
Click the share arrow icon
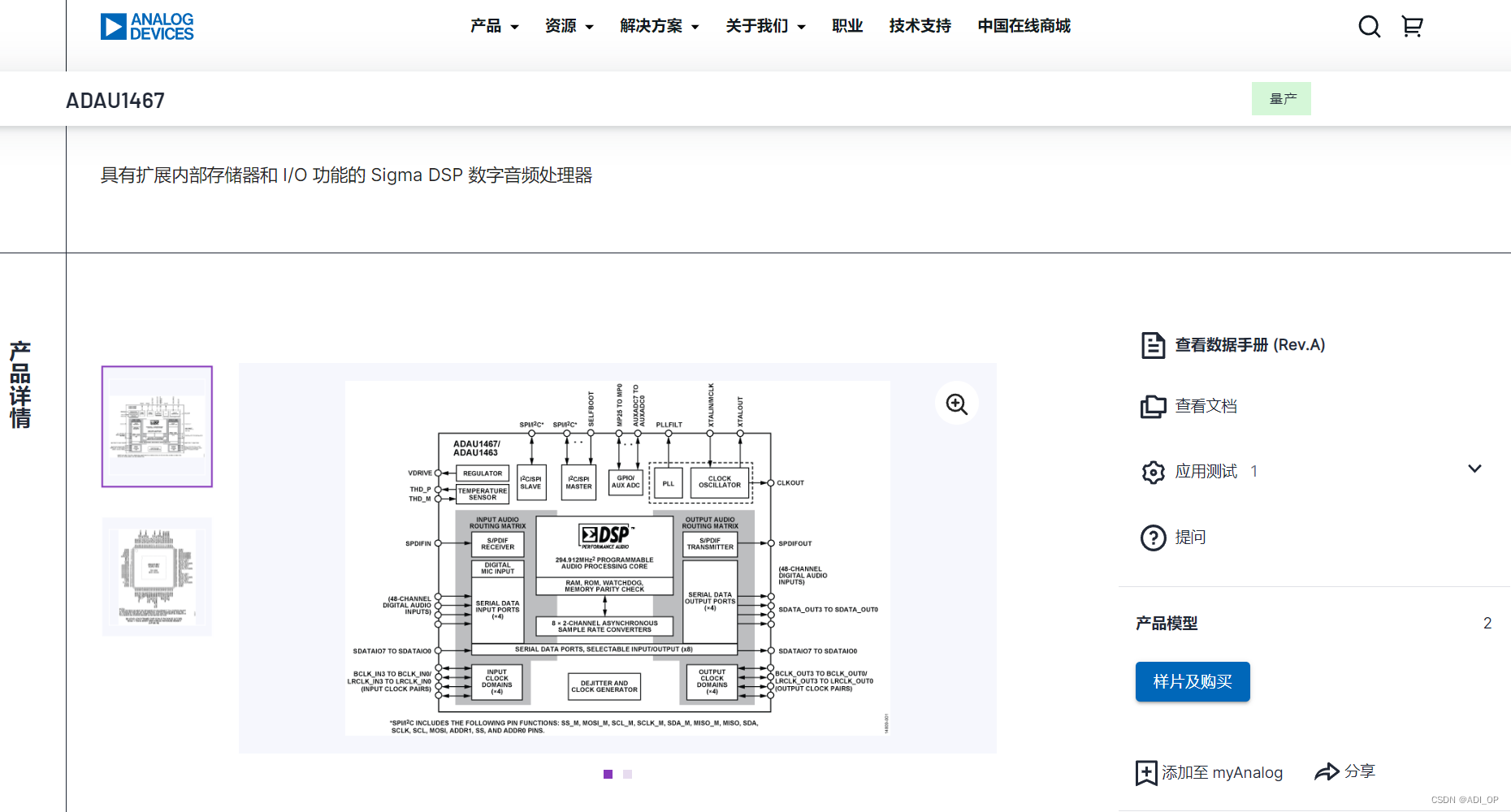pos(1327,771)
